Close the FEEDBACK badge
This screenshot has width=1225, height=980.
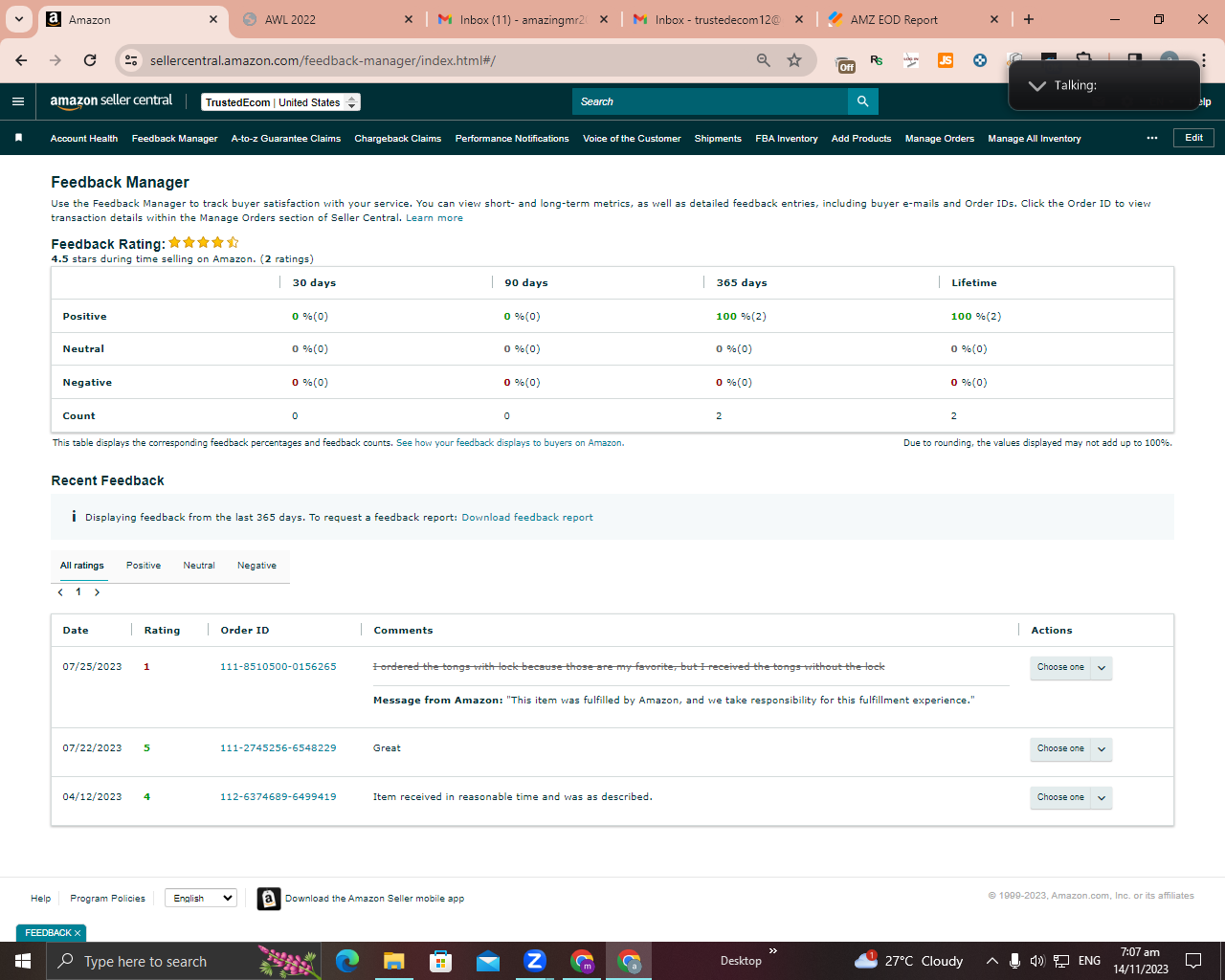pos(78,933)
